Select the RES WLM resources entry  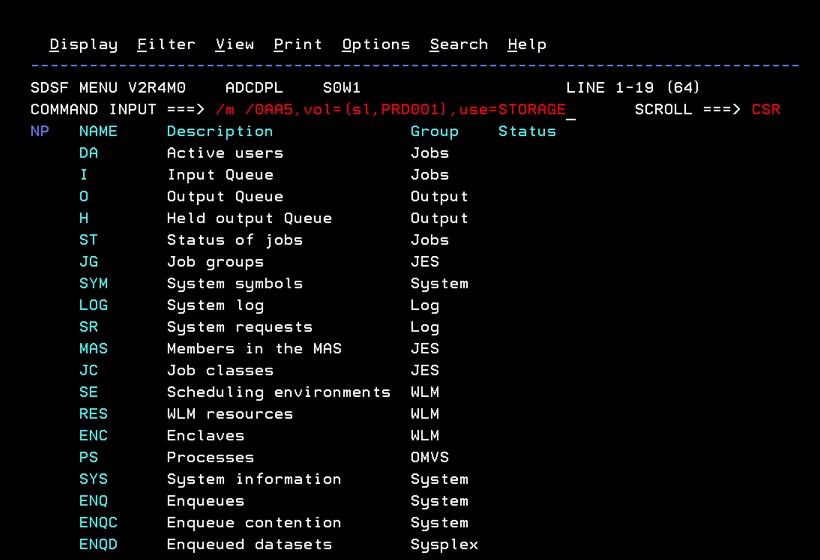[x=94, y=414]
